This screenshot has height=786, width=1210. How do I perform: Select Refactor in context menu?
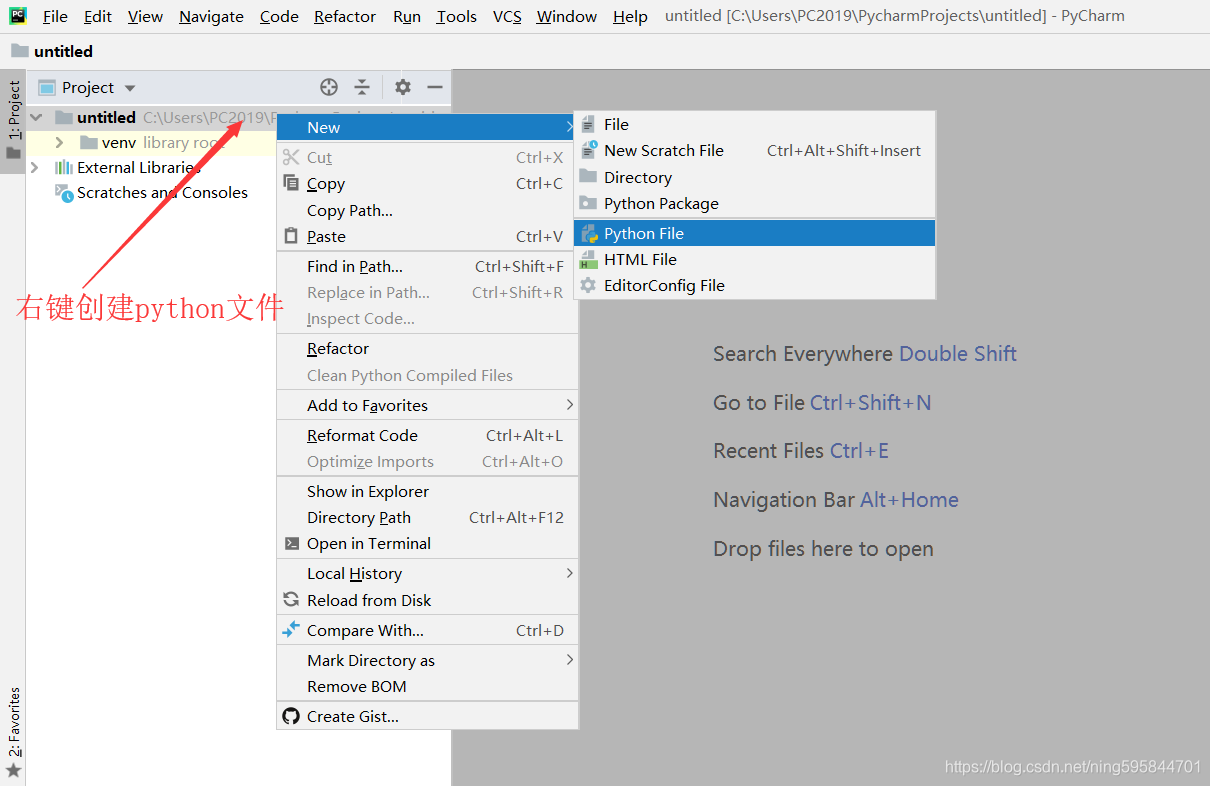click(x=427, y=348)
